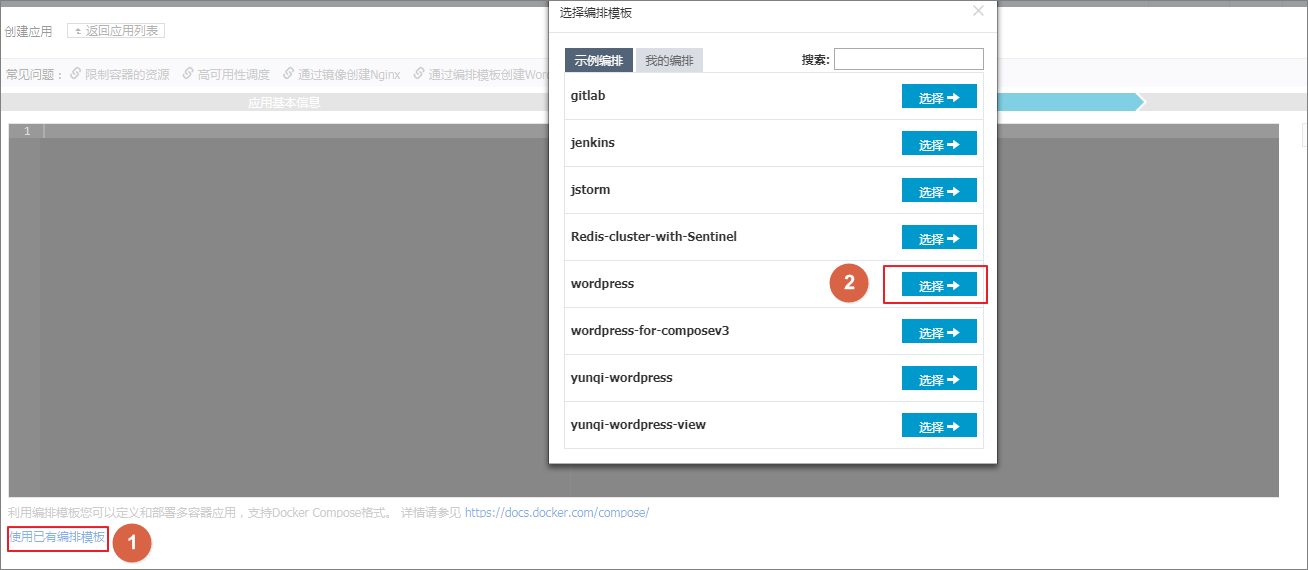
Task: Click the Redis-cluster-with-Sentinel text
Action: click(x=654, y=237)
